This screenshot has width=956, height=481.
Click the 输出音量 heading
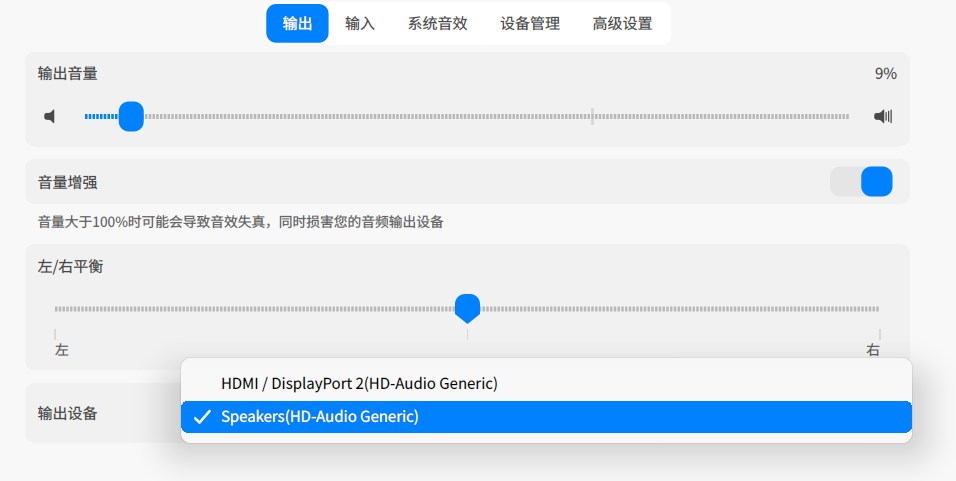click(x=68, y=73)
